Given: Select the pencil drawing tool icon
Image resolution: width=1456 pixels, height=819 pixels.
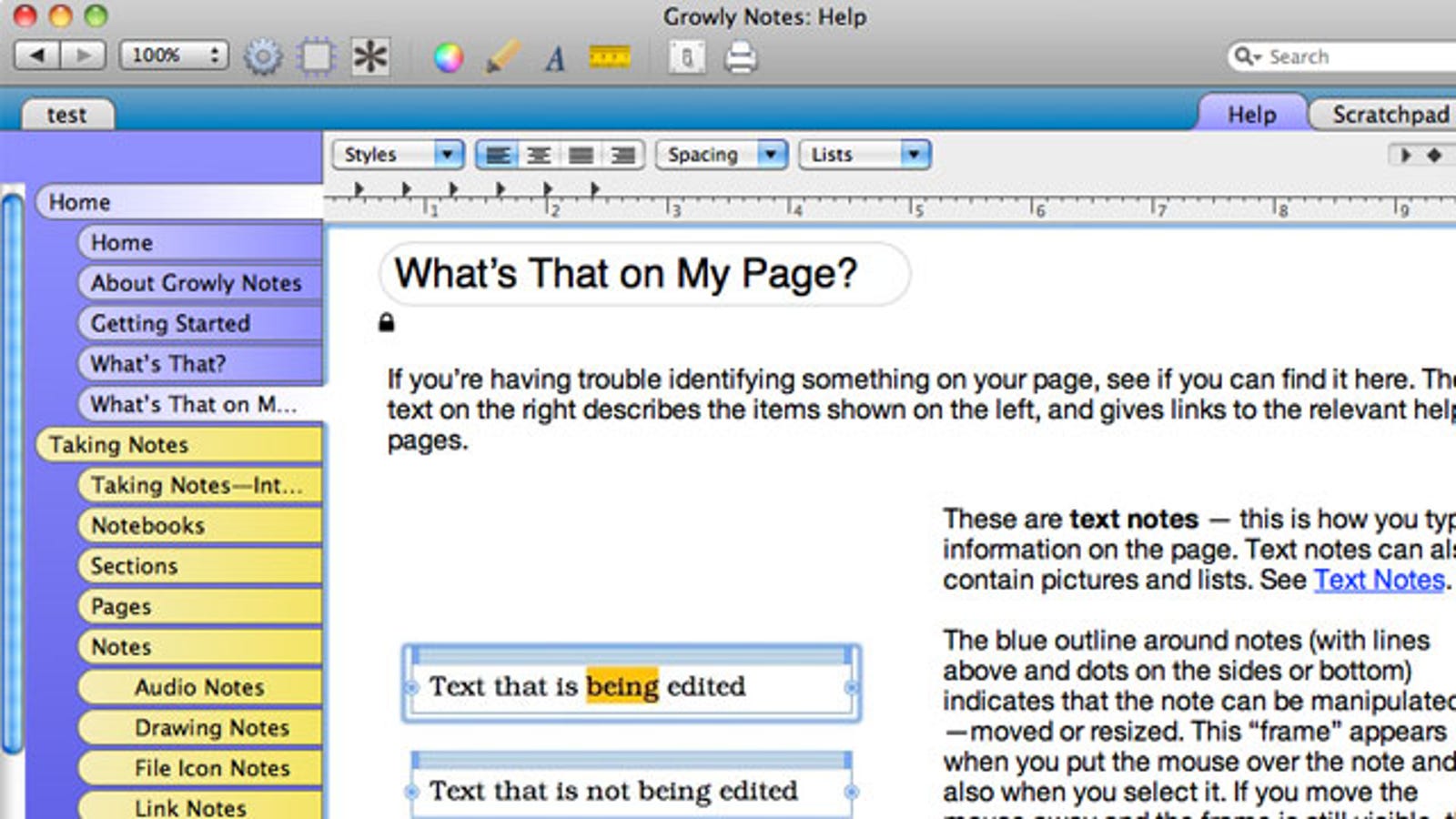Looking at the screenshot, I should (502, 56).
